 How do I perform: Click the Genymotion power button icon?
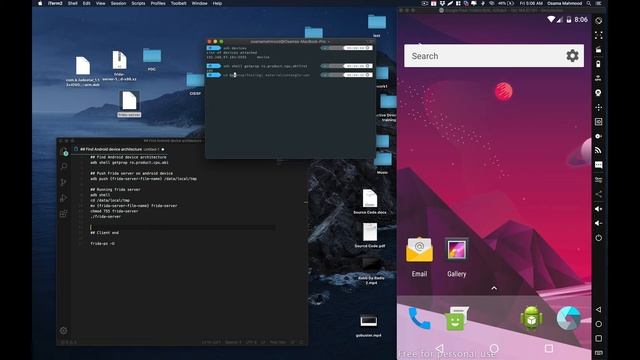pos(598,238)
